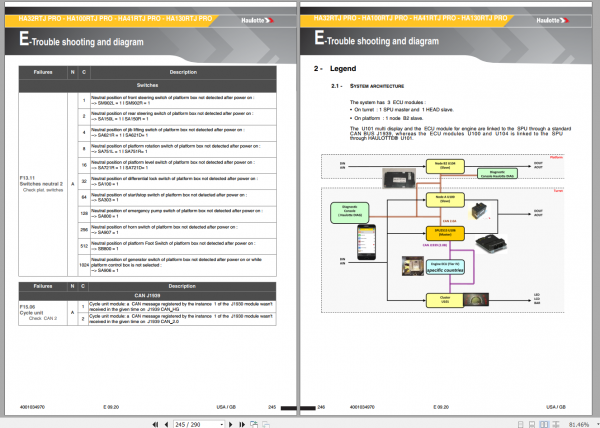Click the differential lock switch description row
Screen dimensions: 600x428
(183, 181)
